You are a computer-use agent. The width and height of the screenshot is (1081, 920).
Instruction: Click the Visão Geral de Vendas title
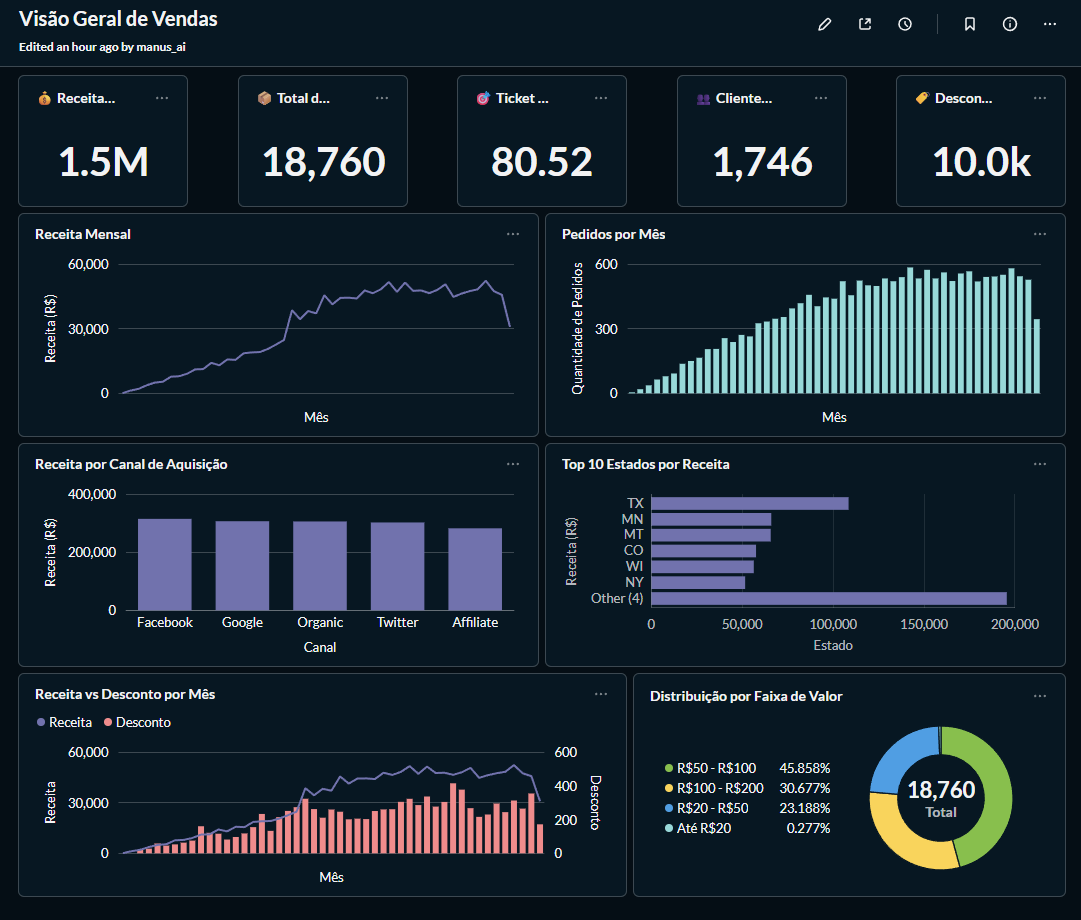(x=118, y=18)
